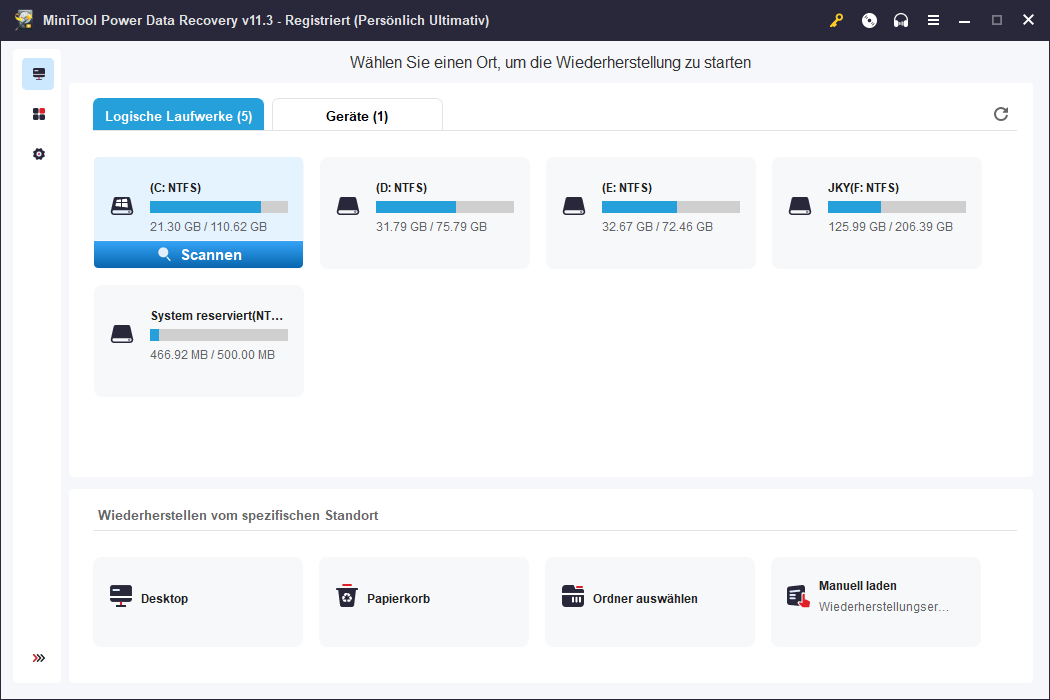Open the hamburger menu in title bar
Viewport: 1050px width, 700px height.
[x=933, y=21]
